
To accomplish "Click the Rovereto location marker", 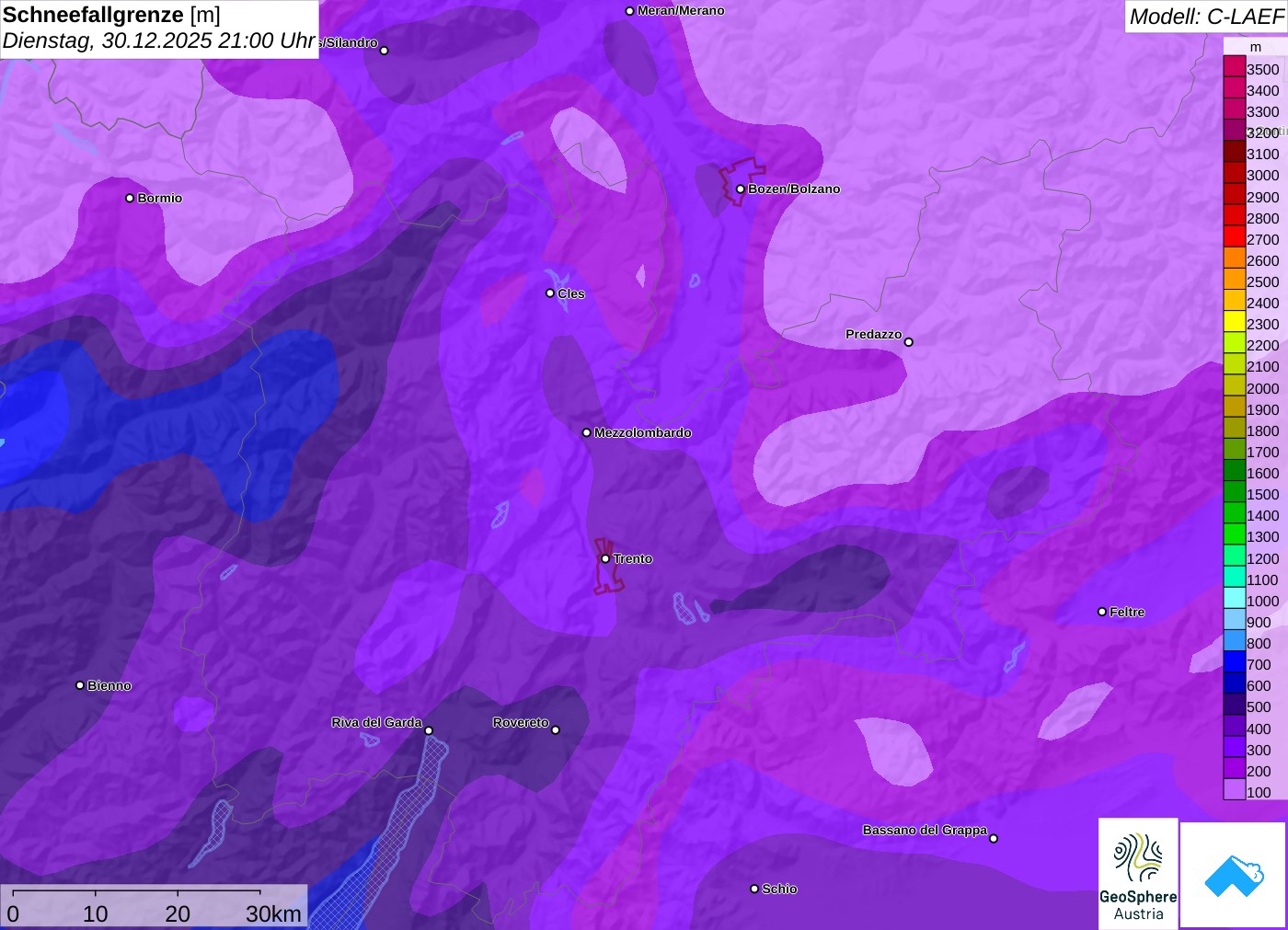I will (555, 730).
